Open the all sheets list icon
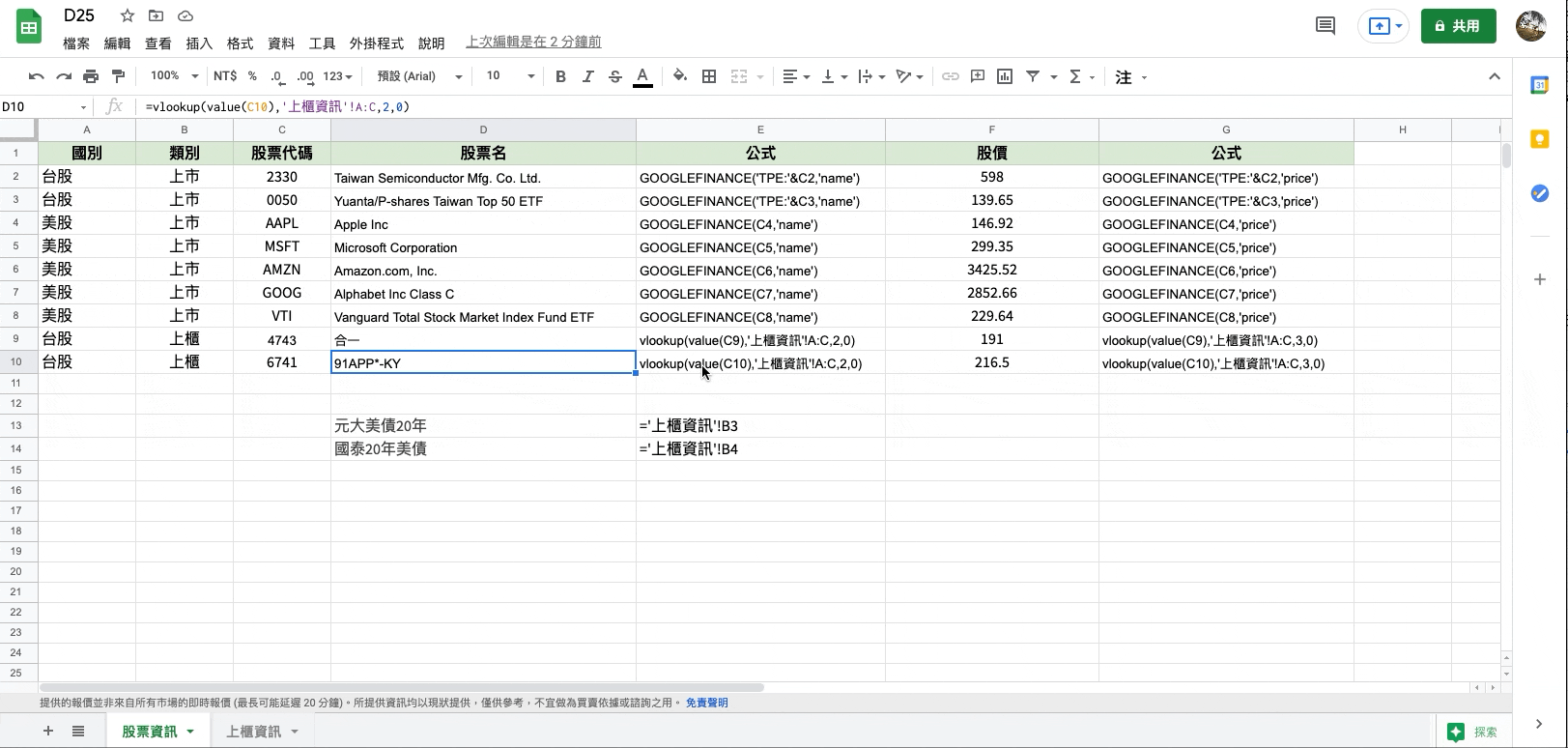 78,732
